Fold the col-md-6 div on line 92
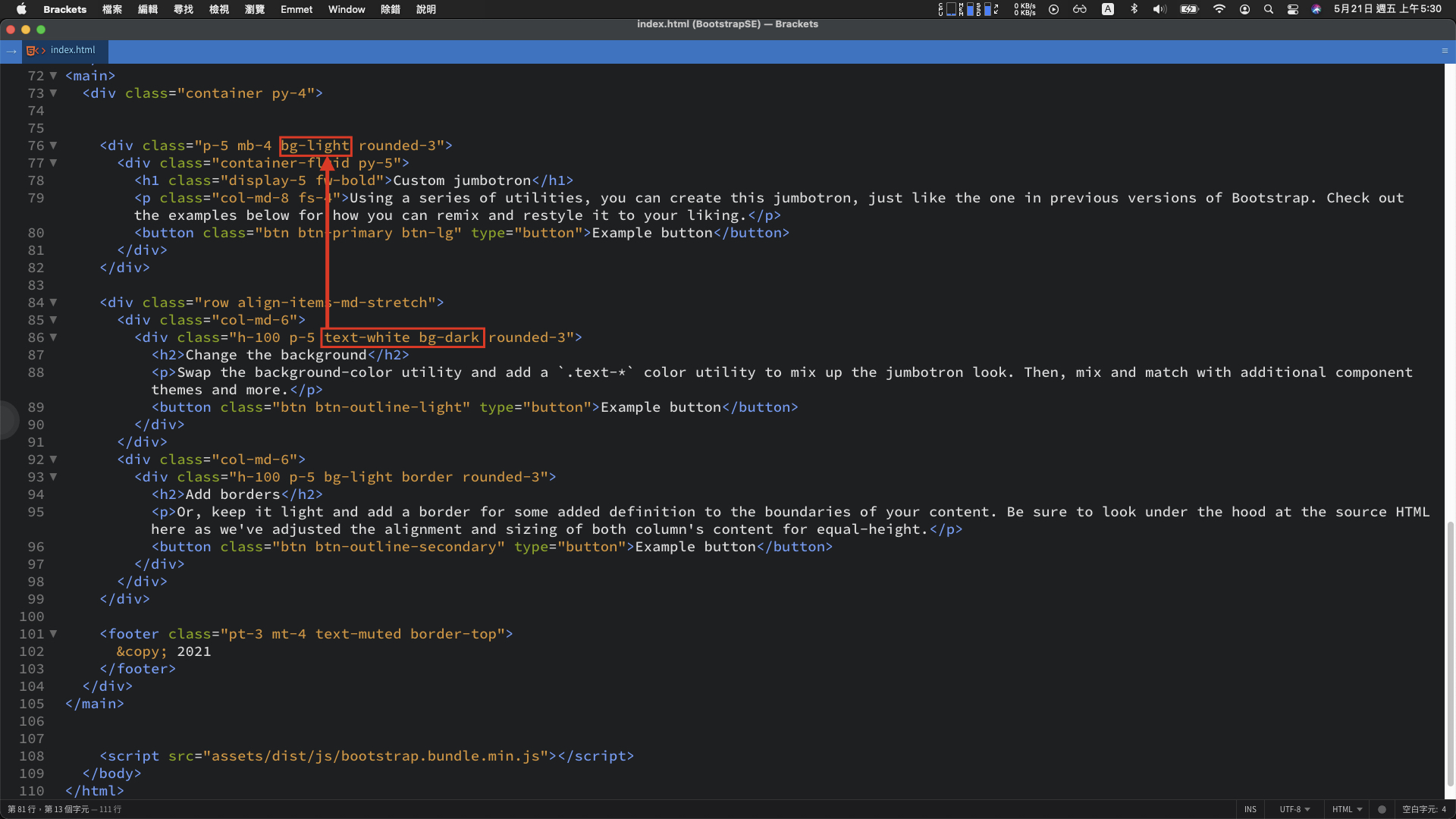The width and height of the screenshot is (1456, 819). coord(53,460)
